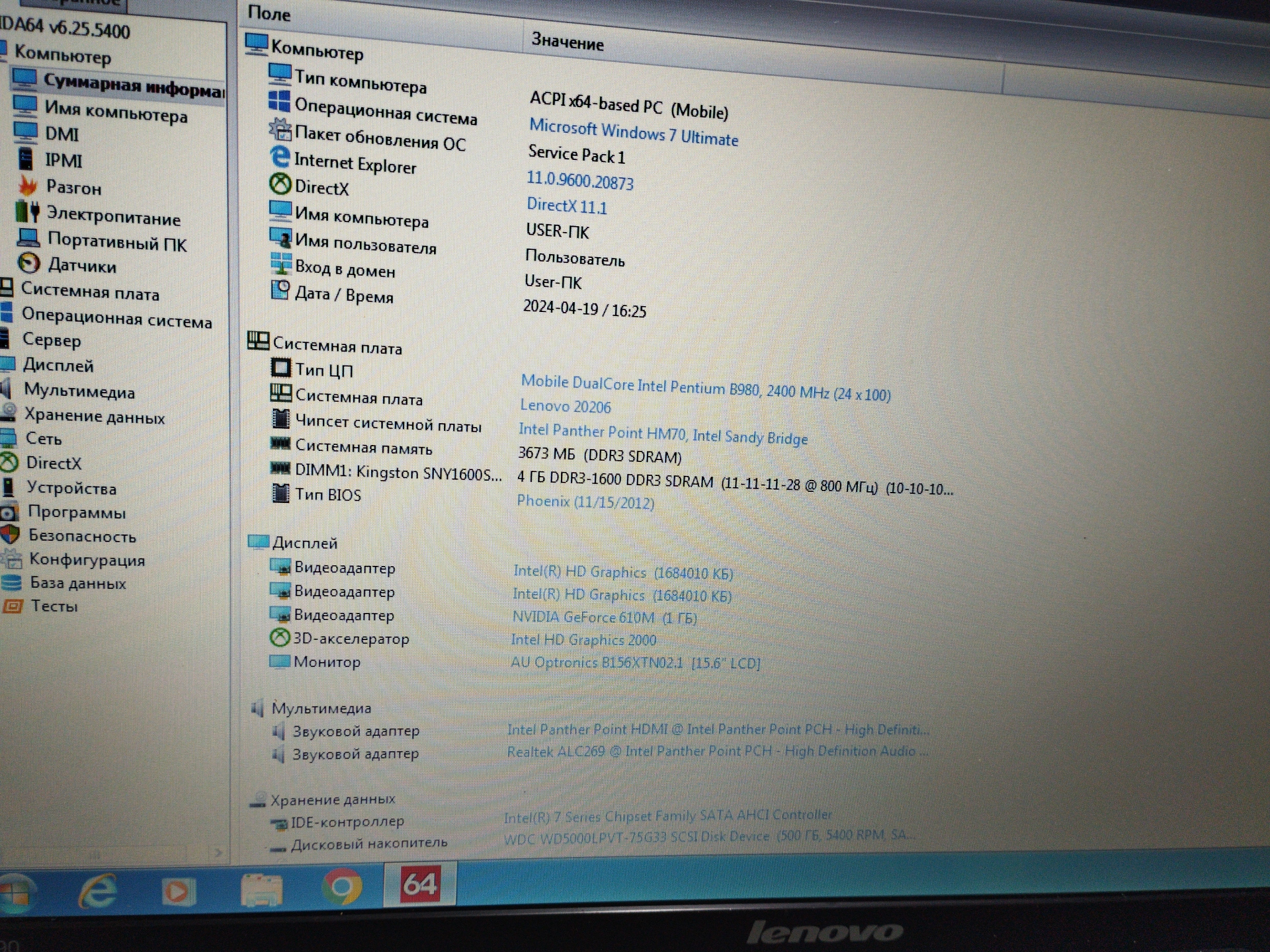Select the Тип компьютера row icon
This screenshot has height=952, width=1270.
(x=280, y=73)
